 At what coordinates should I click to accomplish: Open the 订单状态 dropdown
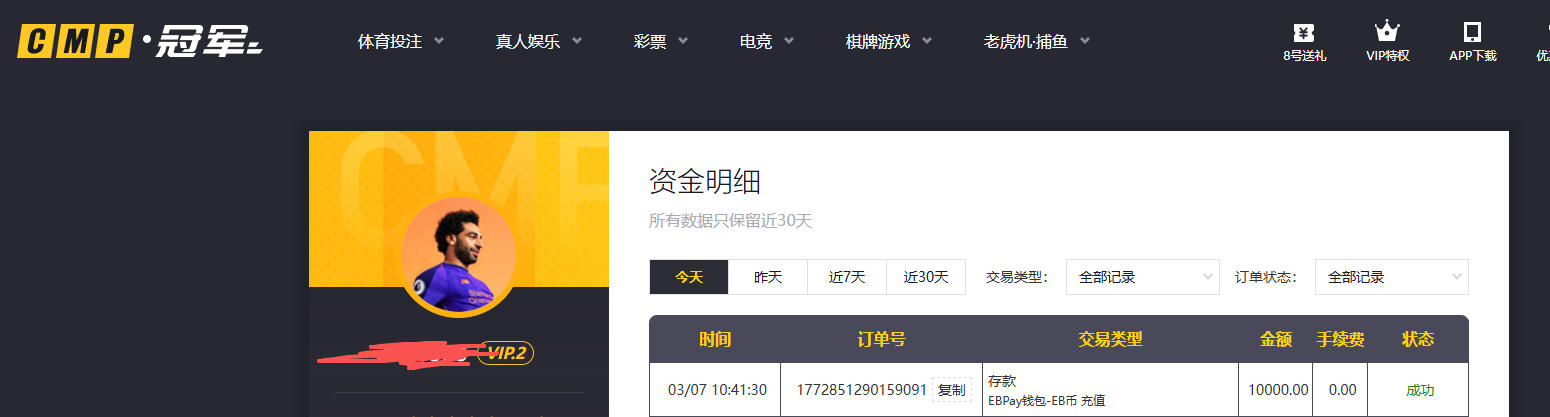pos(1390,277)
